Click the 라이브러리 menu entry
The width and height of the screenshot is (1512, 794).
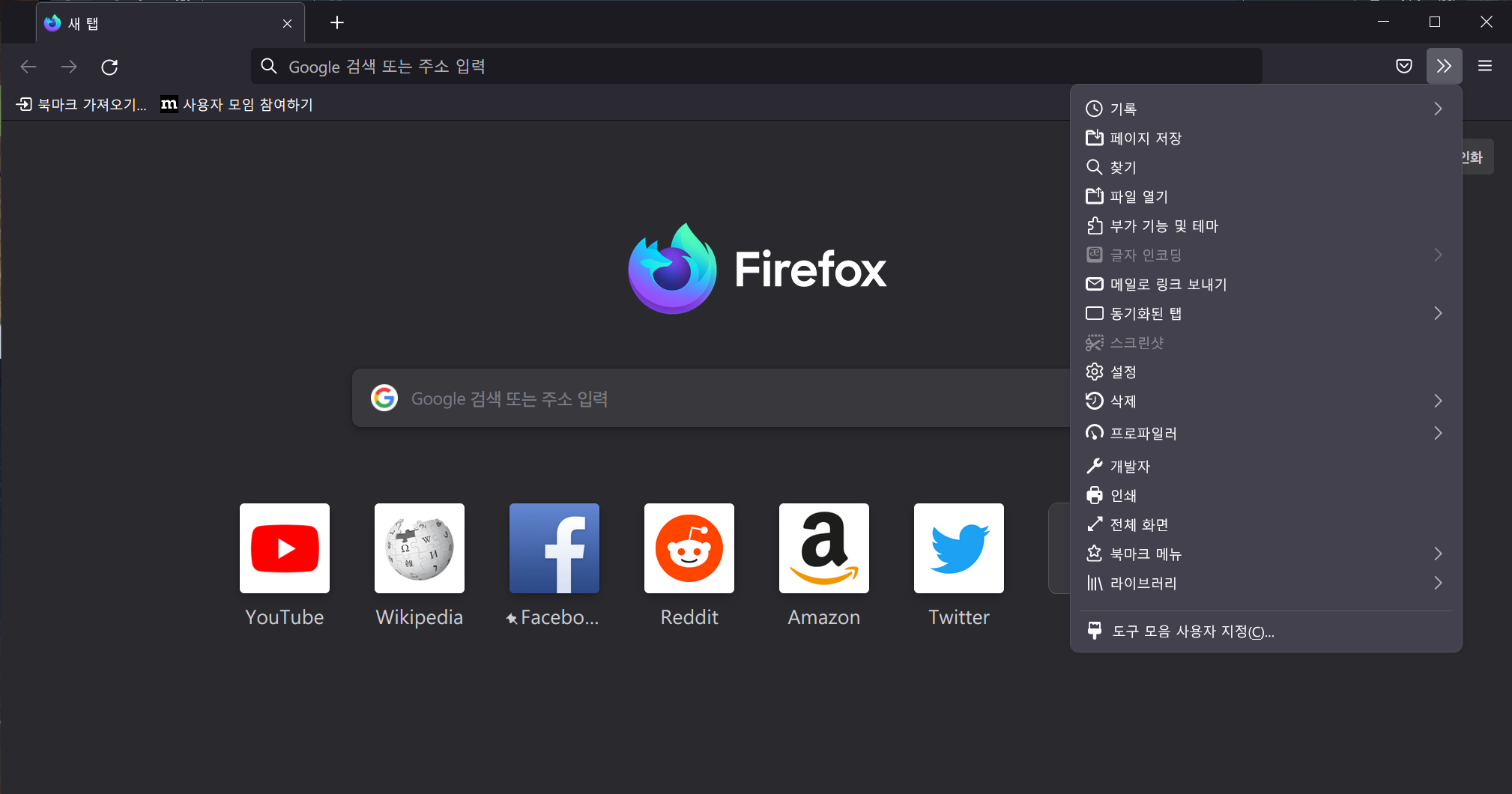pyautogui.click(x=1265, y=583)
